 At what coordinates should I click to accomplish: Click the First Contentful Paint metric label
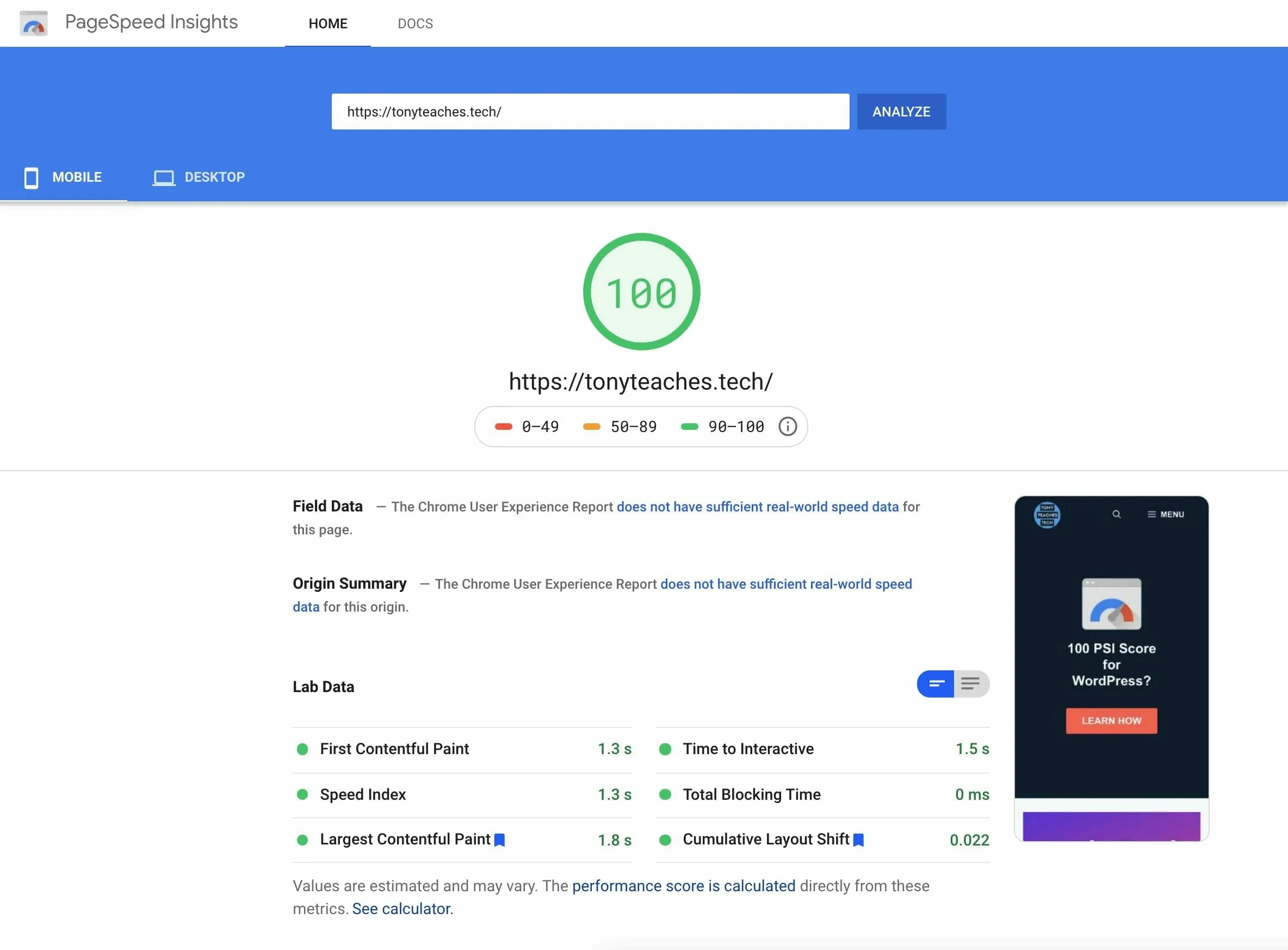click(x=394, y=749)
